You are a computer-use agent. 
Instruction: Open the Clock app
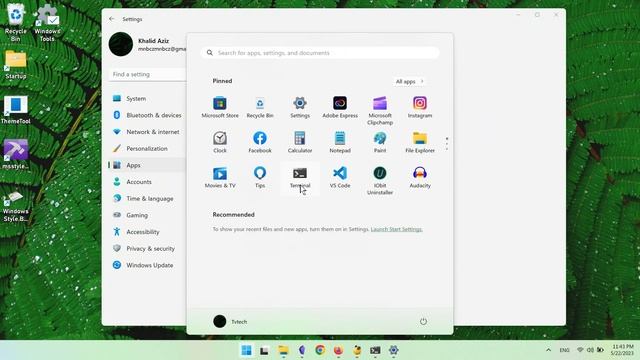(220, 142)
